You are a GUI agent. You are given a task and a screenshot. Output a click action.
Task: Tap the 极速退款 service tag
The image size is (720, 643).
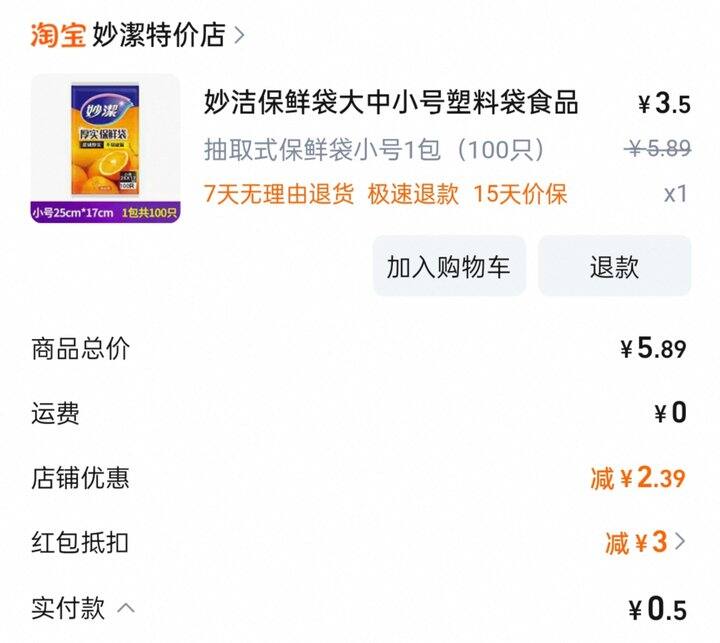tap(413, 193)
